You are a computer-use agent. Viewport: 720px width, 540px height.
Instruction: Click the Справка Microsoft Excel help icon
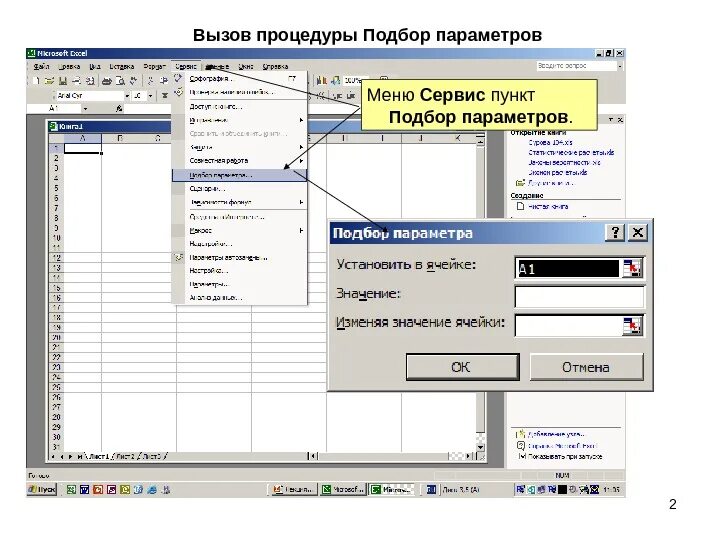521,445
